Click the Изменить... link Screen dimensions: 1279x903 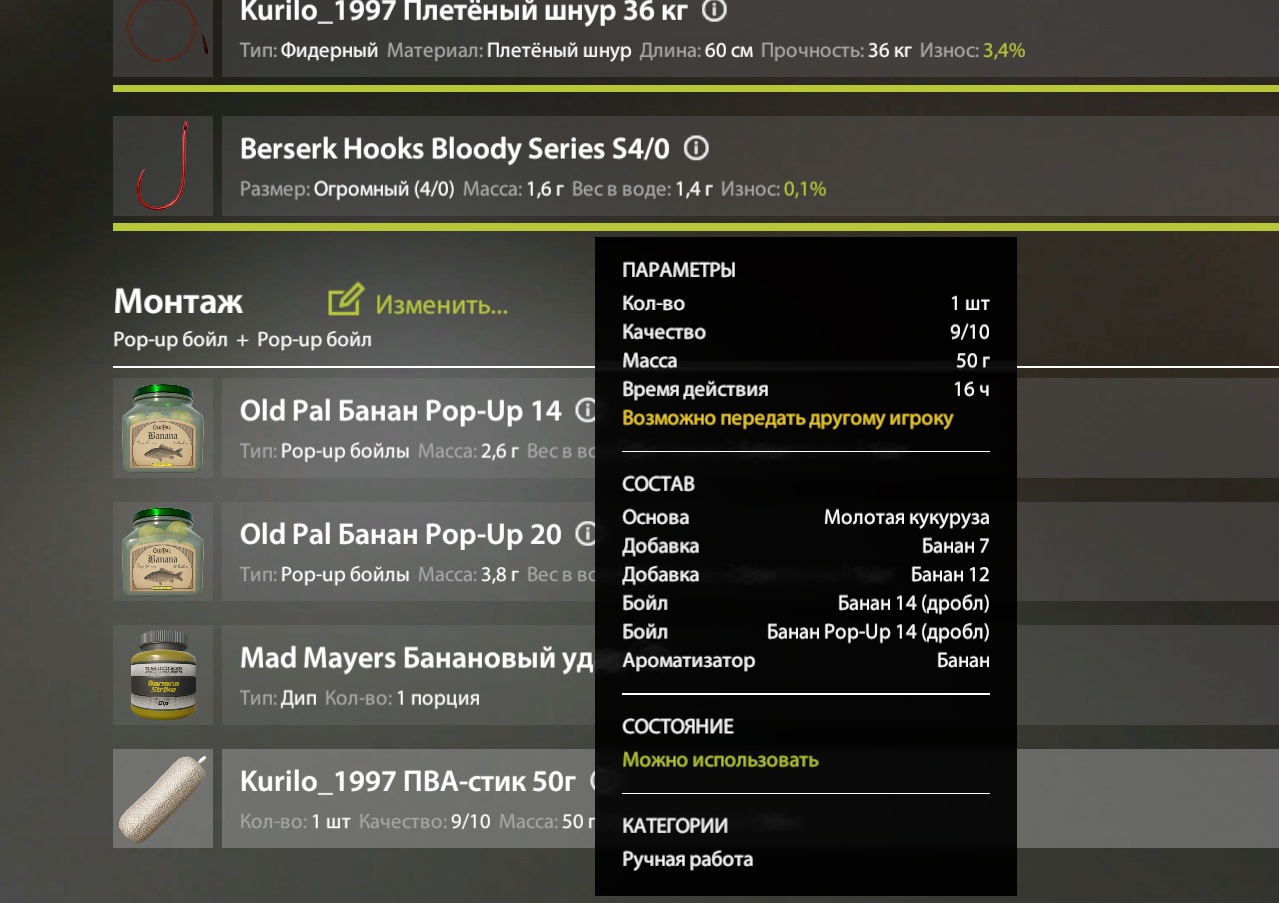coord(442,304)
